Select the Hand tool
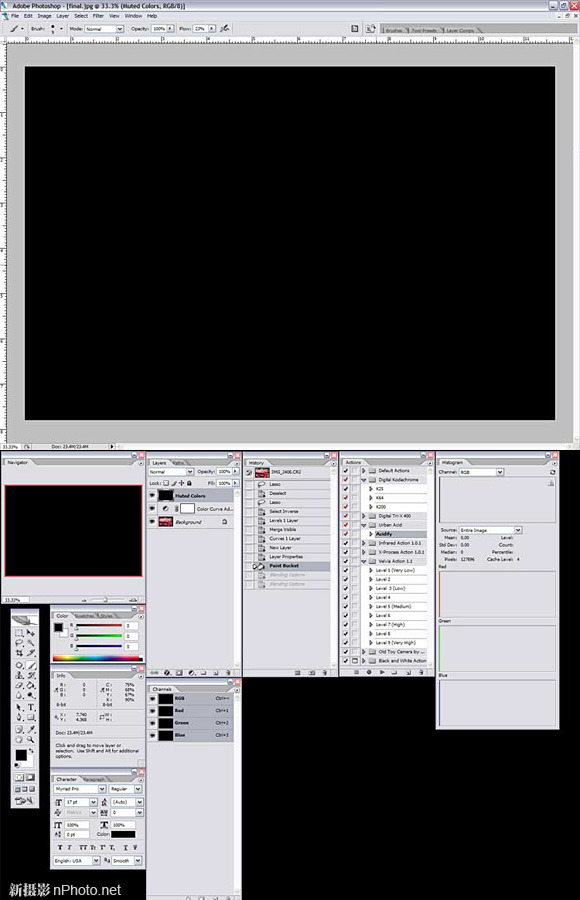 (19, 739)
